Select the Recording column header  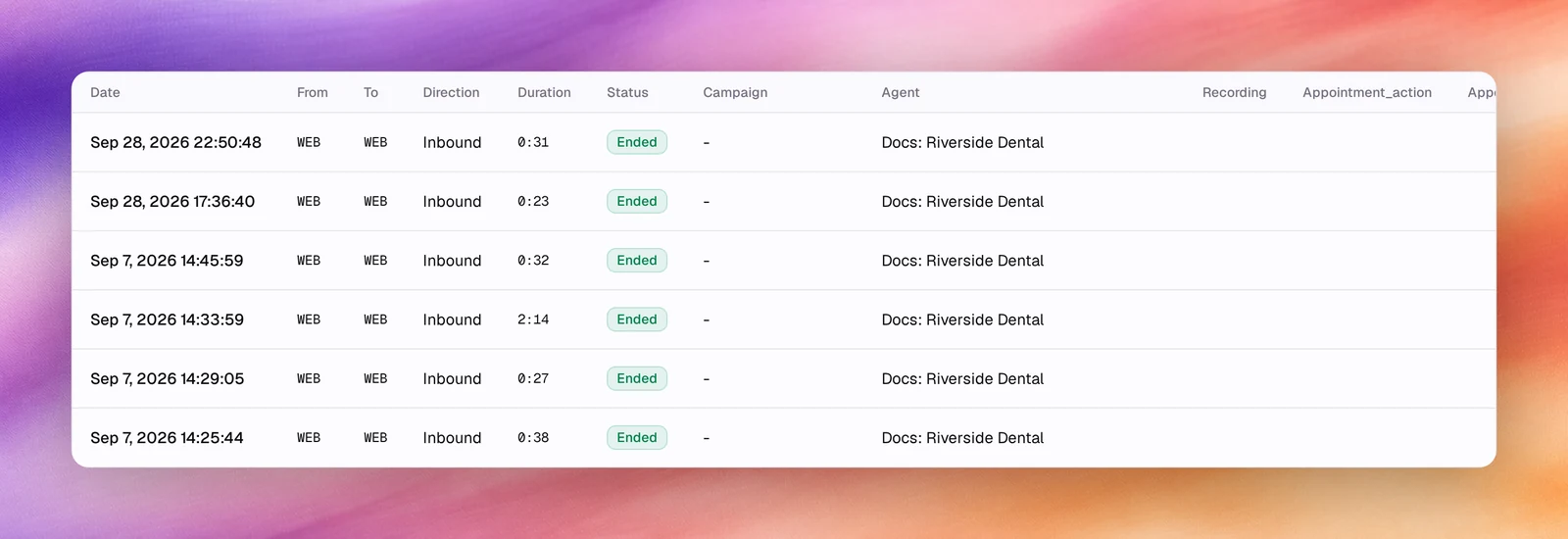click(1234, 92)
